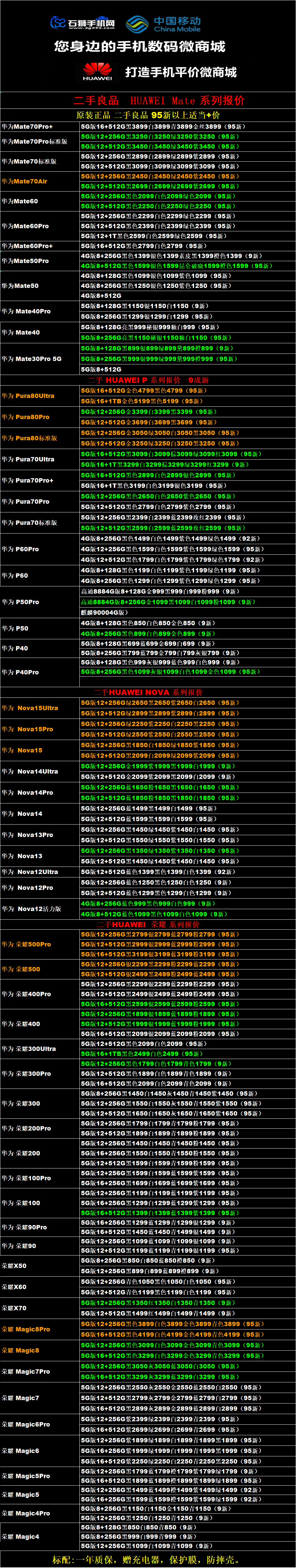
Task: Click the 华为 荣耀200Pro model cell
Action: 40,1129
